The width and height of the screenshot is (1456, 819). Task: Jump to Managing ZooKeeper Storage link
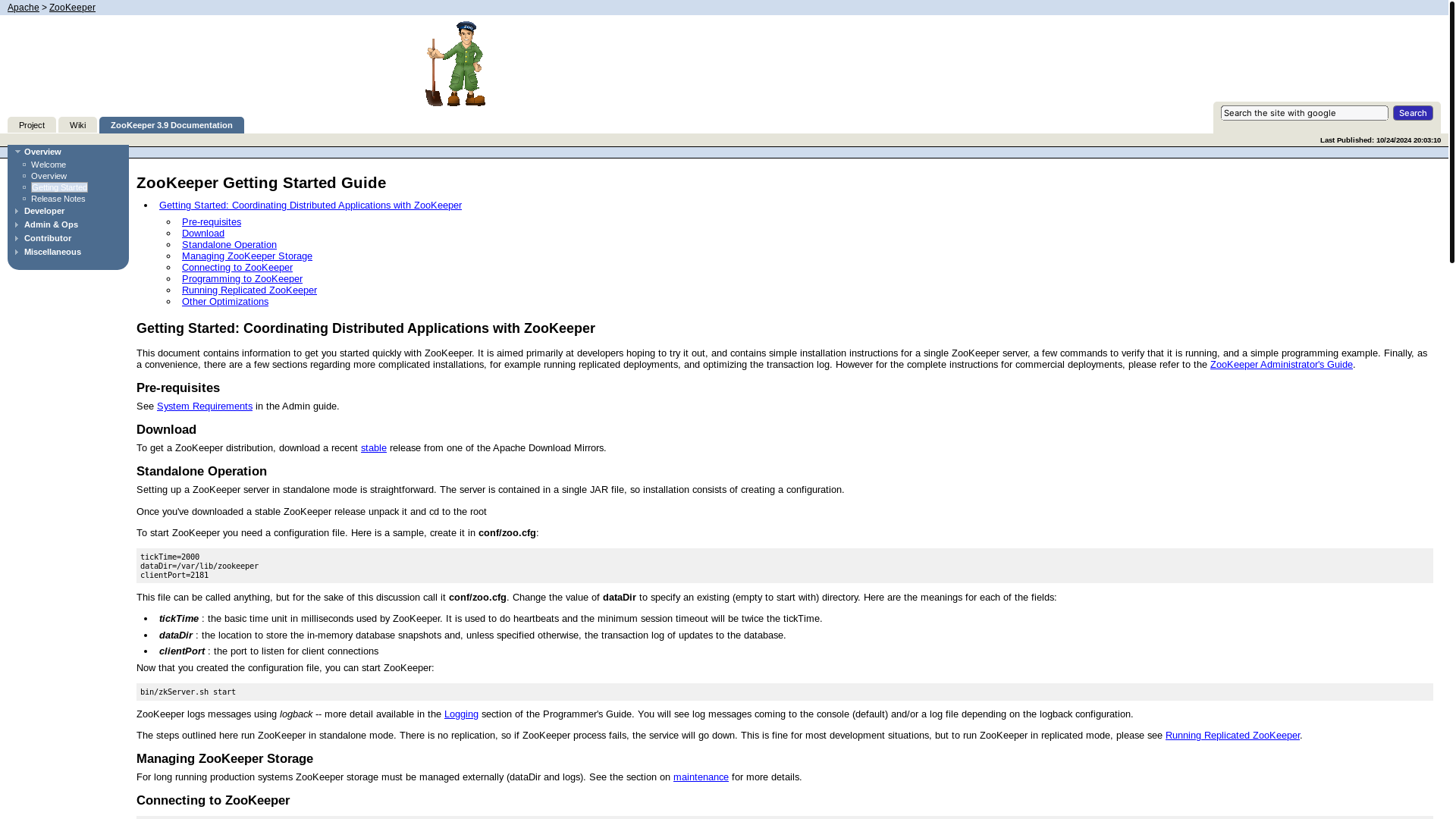[247, 256]
